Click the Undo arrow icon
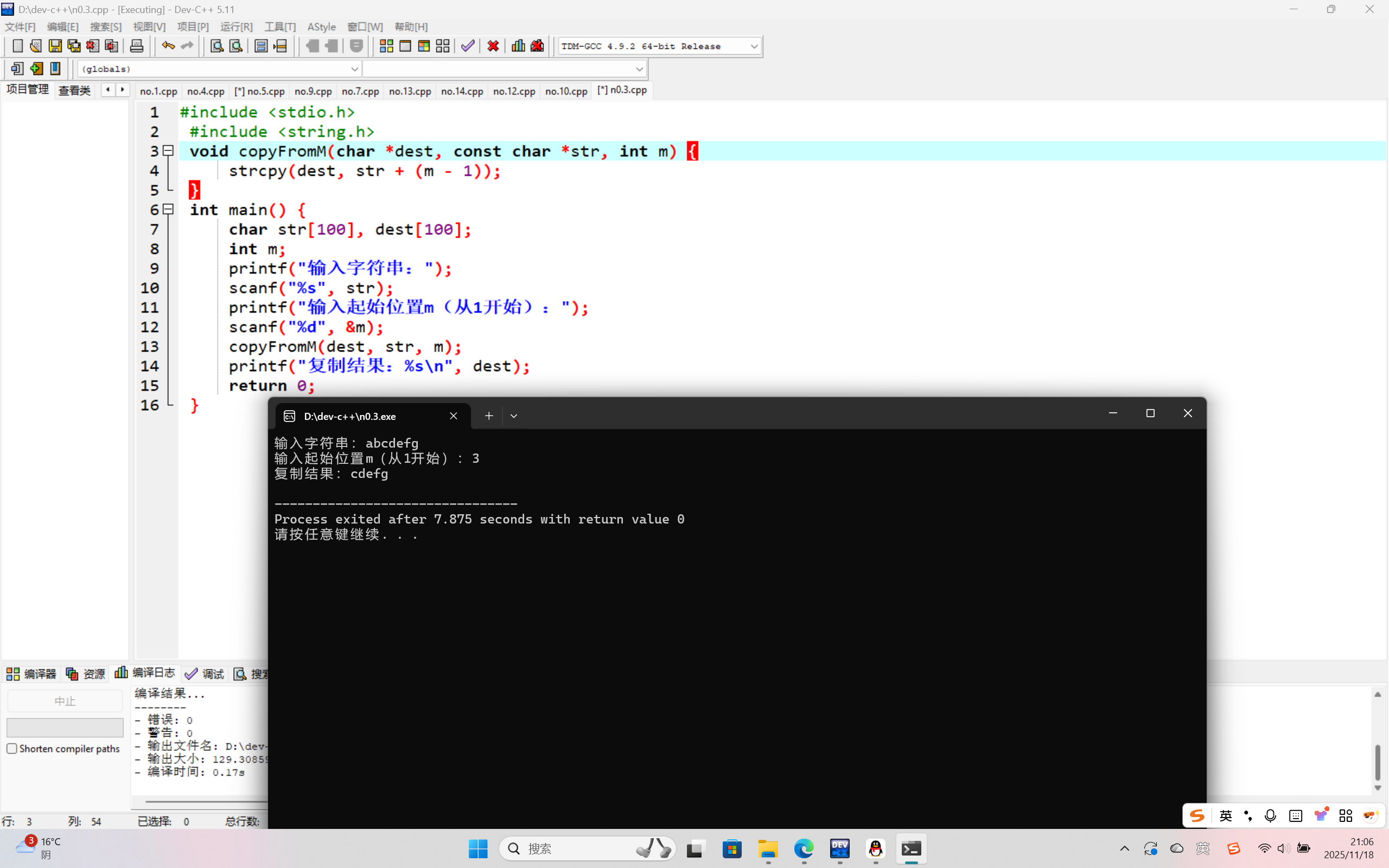1389x868 pixels. pos(168,46)
